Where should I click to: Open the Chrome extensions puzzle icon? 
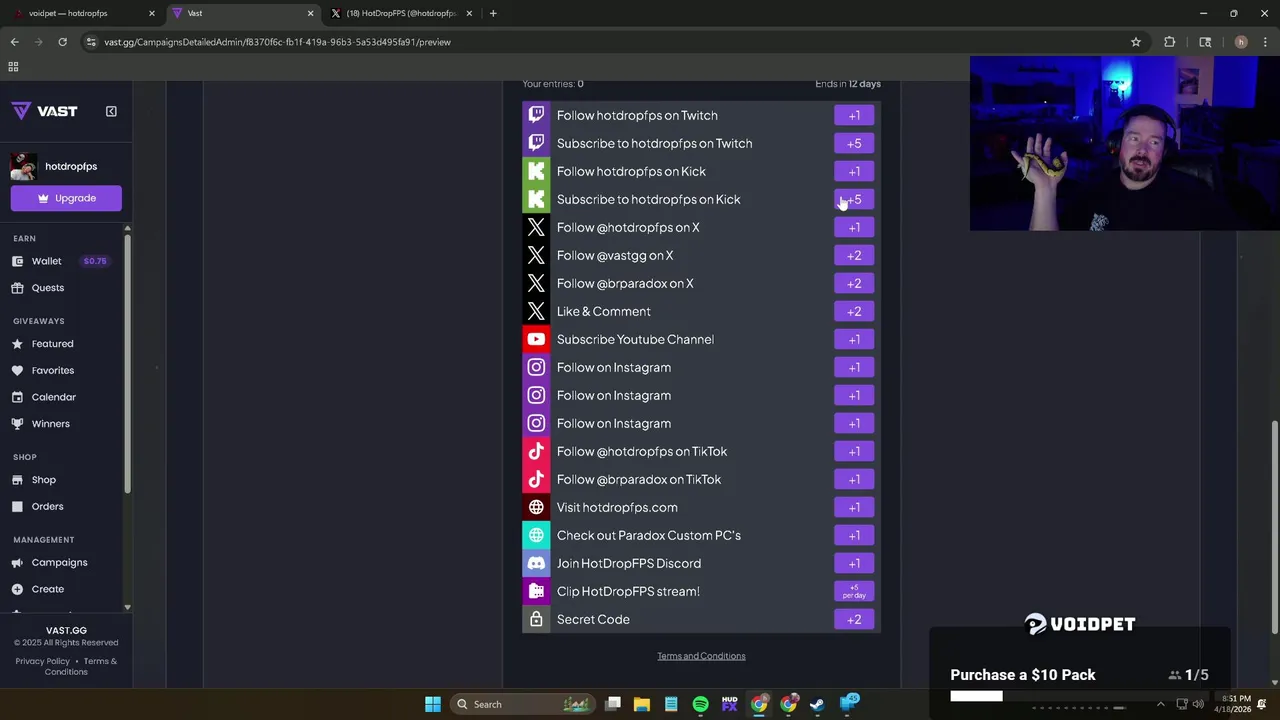click(1169, 42)
